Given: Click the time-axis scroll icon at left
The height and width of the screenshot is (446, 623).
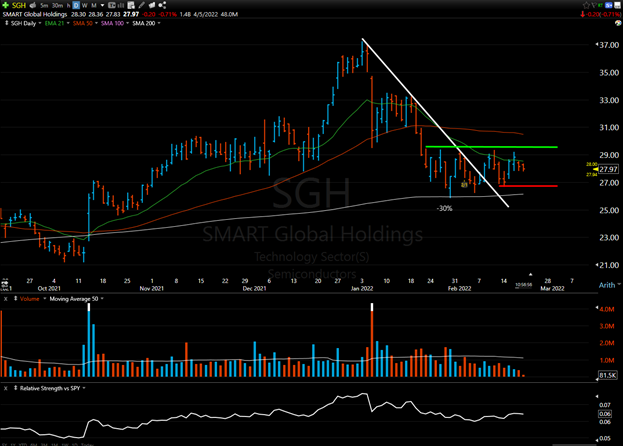Looking at the screenshot, I should [5, 284].
